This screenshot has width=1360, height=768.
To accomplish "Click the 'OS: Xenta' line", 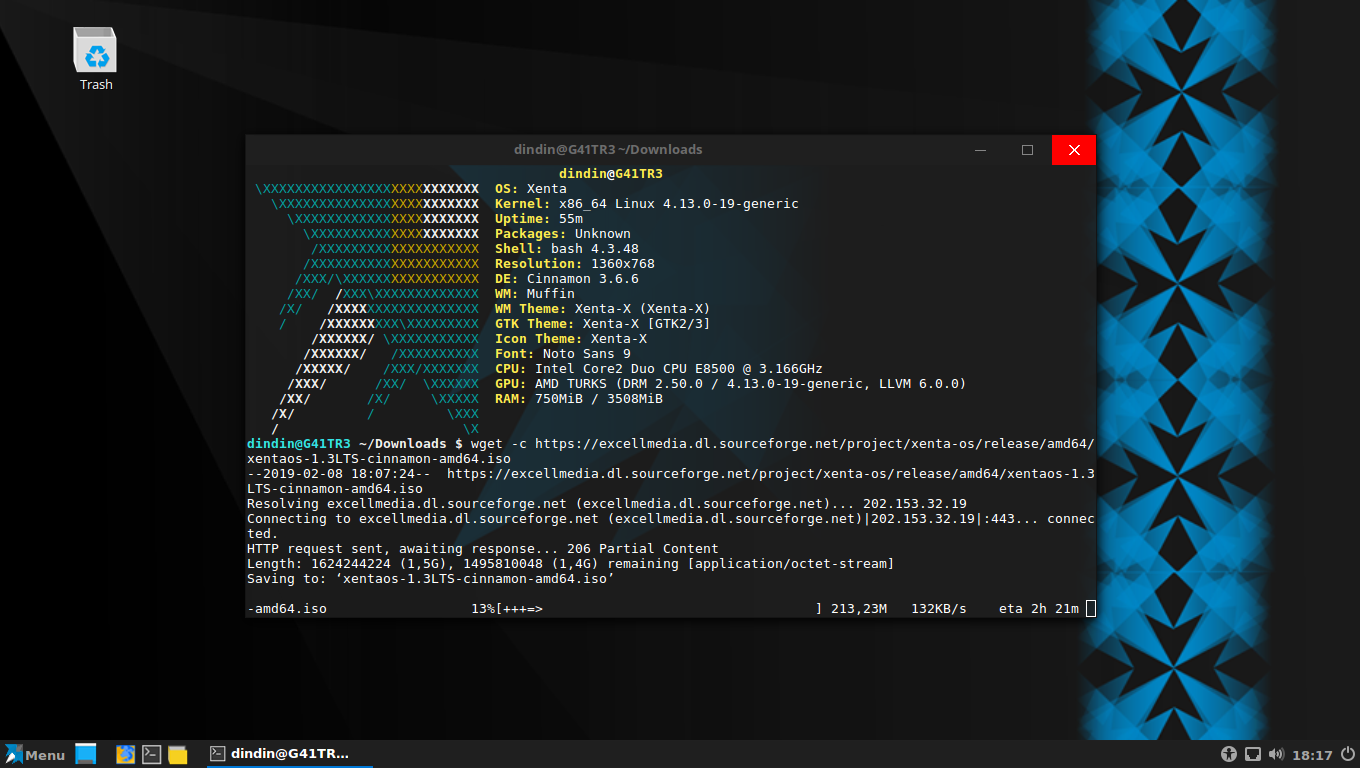I will tap(531, 189).
